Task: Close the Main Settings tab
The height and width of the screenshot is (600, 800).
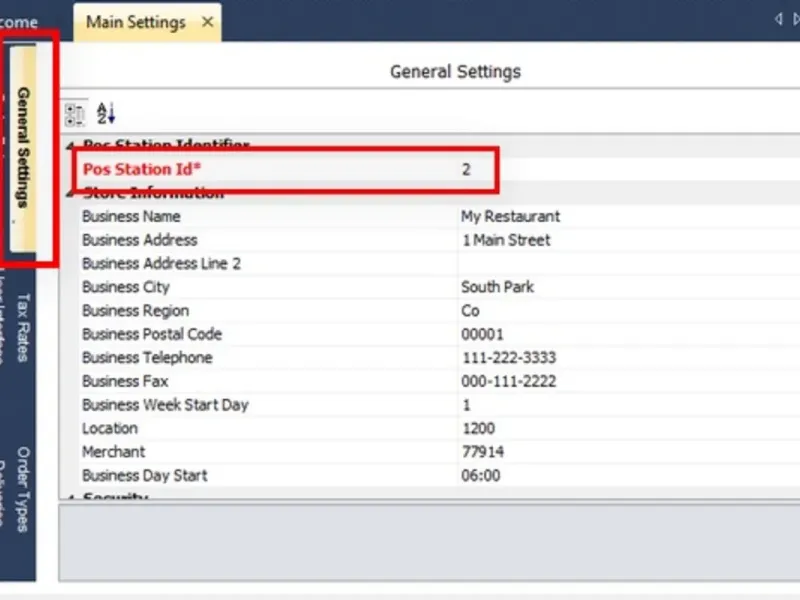Action: click(x=207, y=22)
